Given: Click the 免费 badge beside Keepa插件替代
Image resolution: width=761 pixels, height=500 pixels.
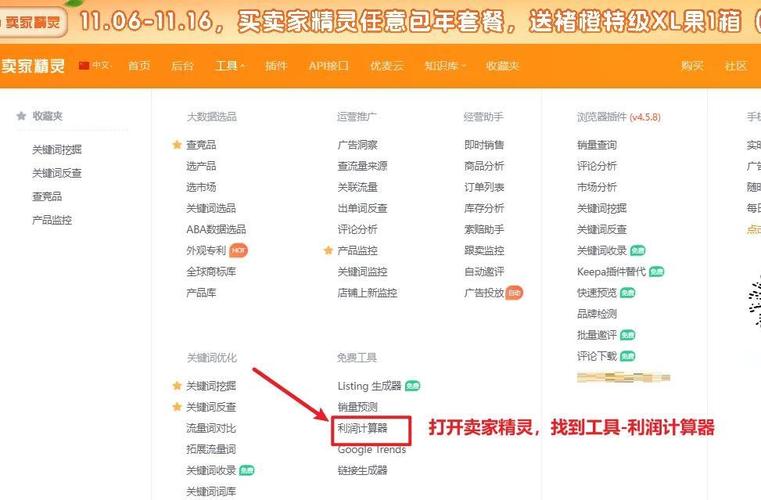Looking at the screenshot, I should 656,271.
